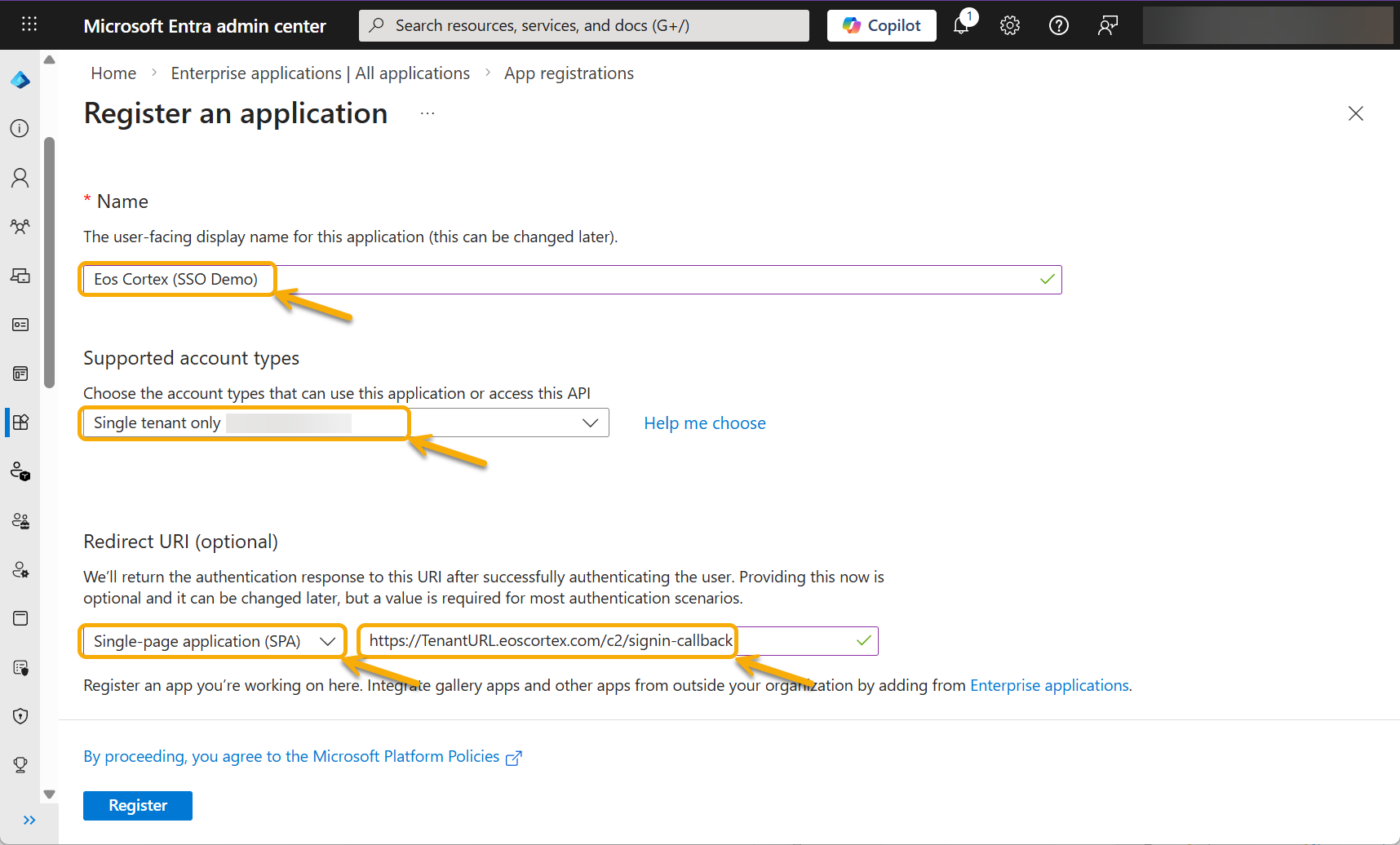Open the people-with-badge icon in sidebar

click(x=20, y=520)
